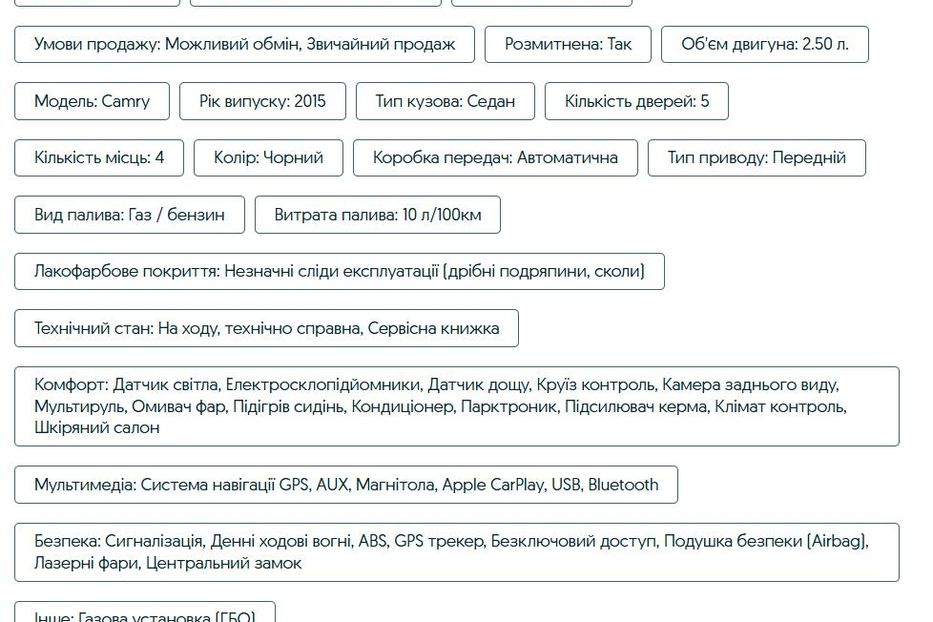Click the 'Рік випуску: 2015' tag

(x=263, y=101)
